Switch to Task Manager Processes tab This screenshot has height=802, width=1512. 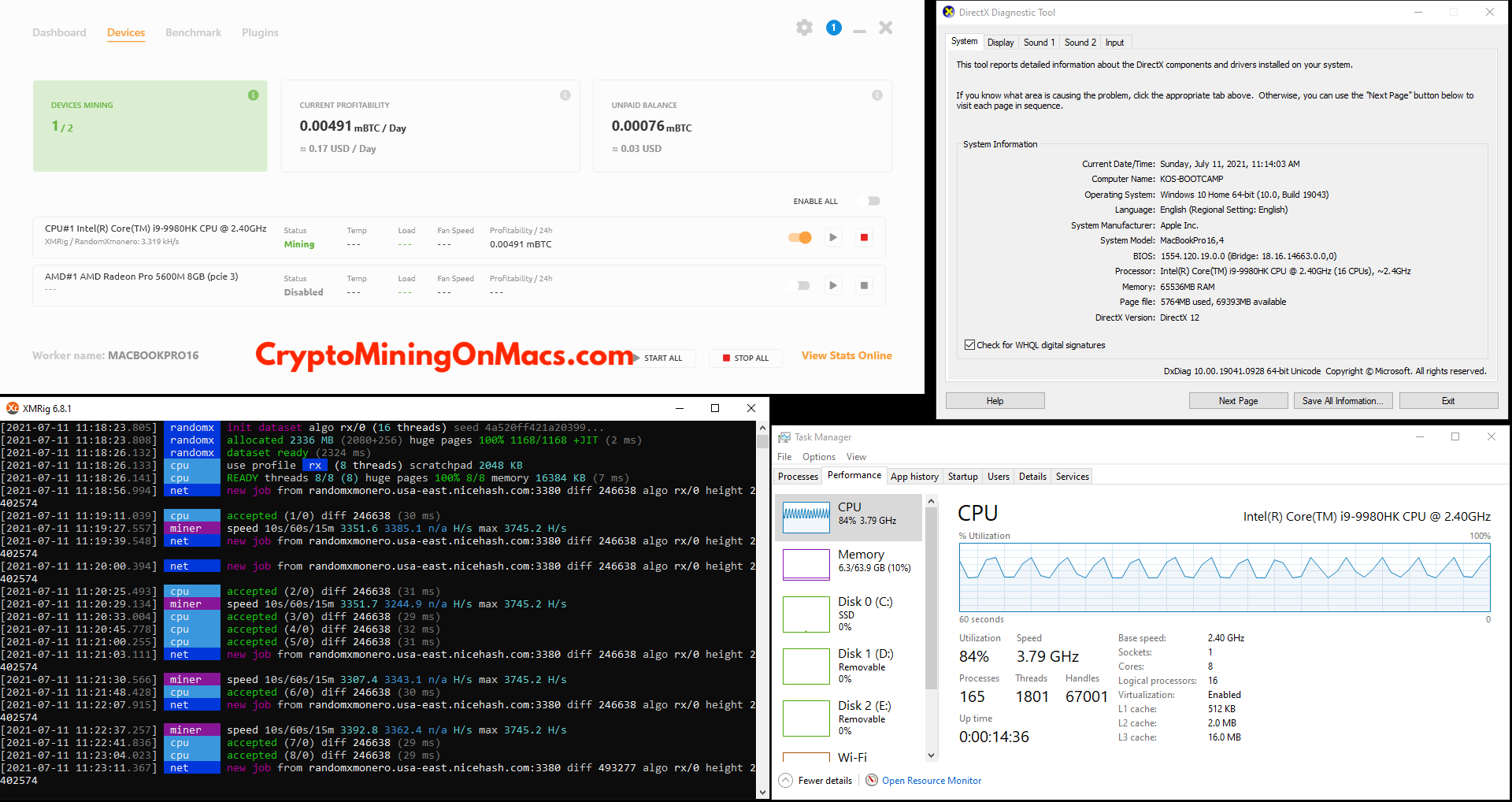pyautogui.click(x=798, y=477)
